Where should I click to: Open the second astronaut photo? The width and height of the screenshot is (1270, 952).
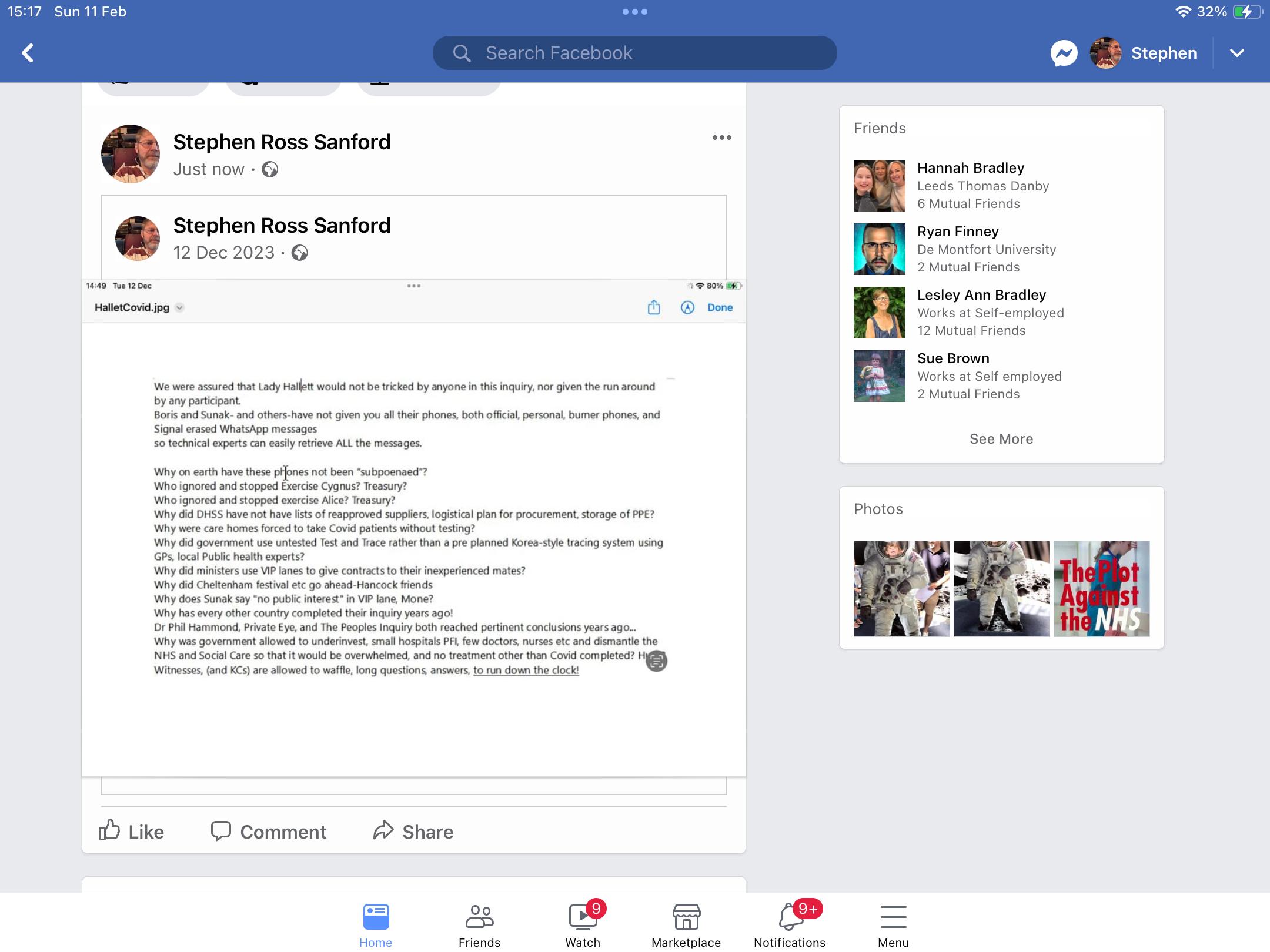pos(1002,589)
